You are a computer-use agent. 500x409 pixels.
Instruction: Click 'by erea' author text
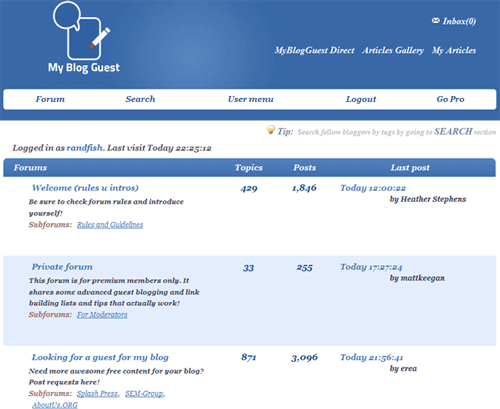(x=403, y=368)
